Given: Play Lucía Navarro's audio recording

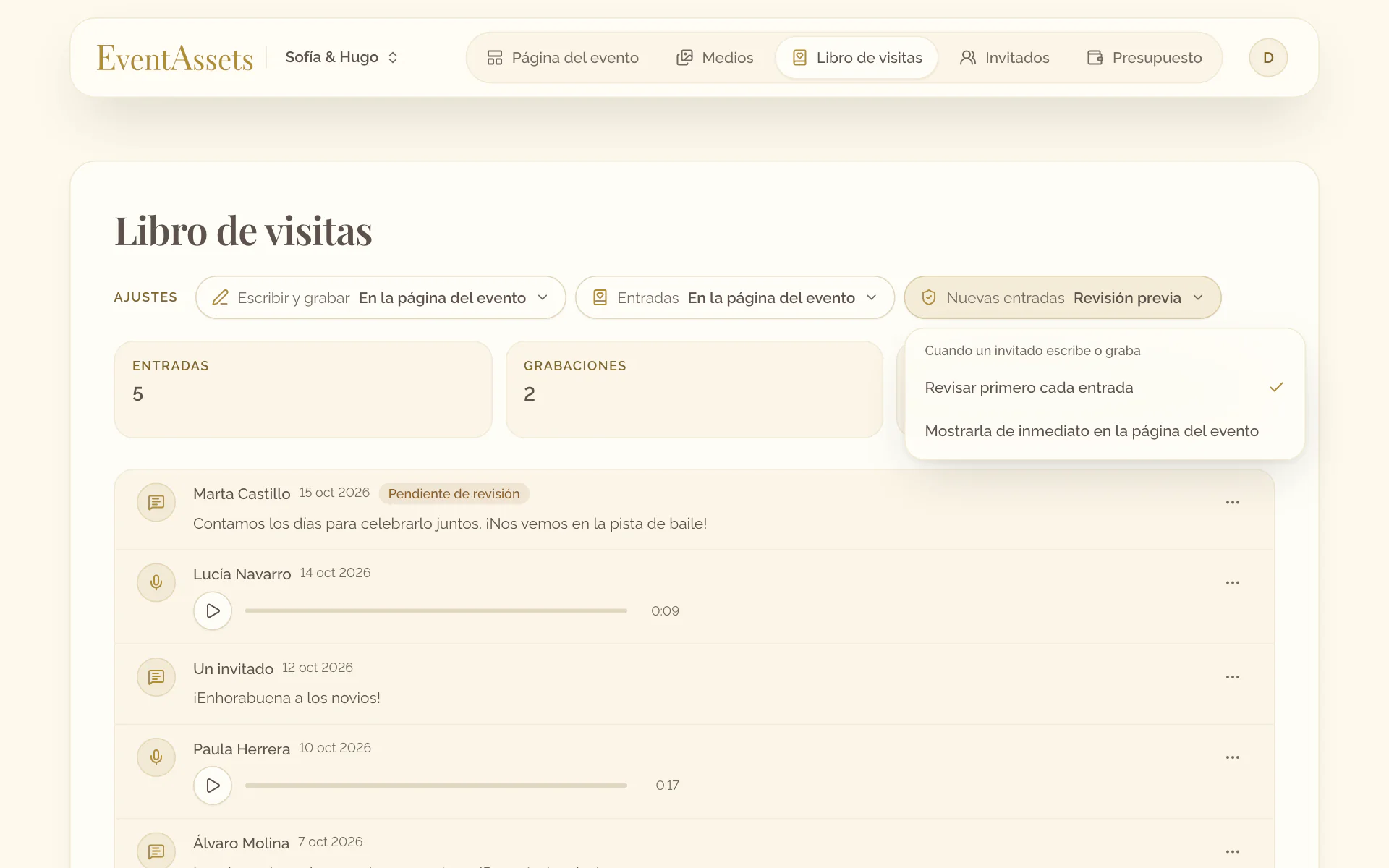Looking at the screenshot, I should click(213, 610).
